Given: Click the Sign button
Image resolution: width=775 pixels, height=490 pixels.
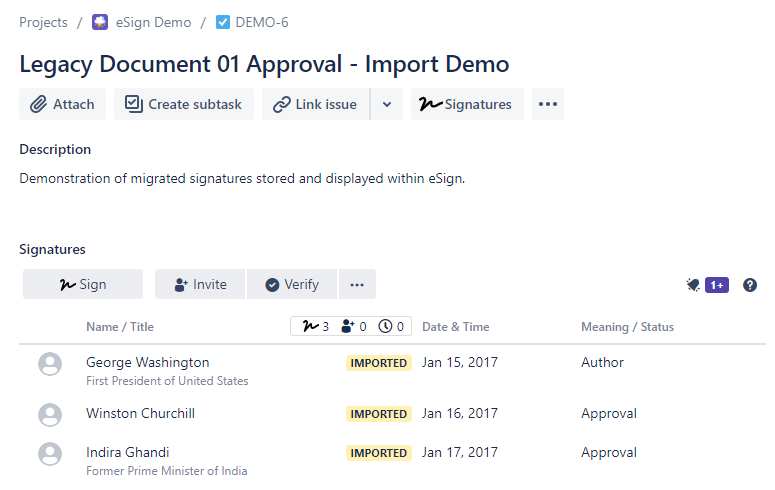Looking at the screenshot, I should 83,284.
